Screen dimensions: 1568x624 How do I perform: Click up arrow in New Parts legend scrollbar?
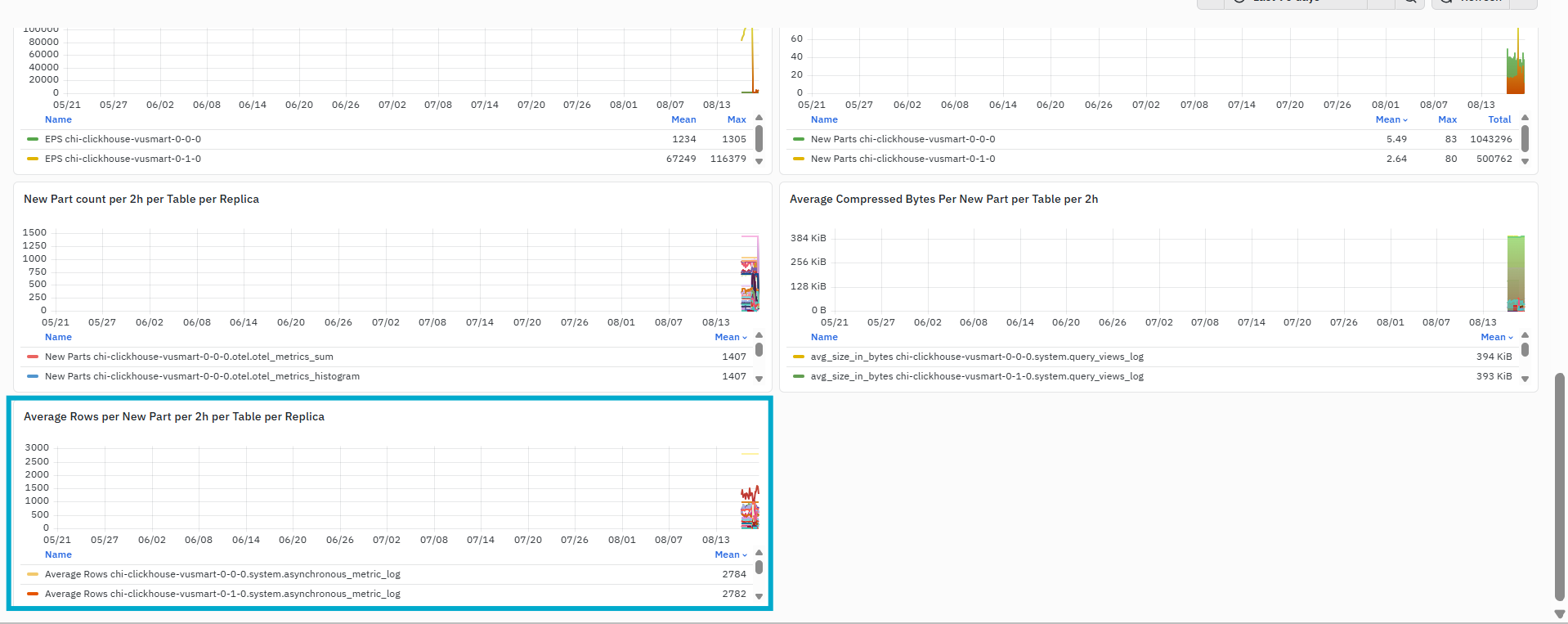(x=1525, y=119)
